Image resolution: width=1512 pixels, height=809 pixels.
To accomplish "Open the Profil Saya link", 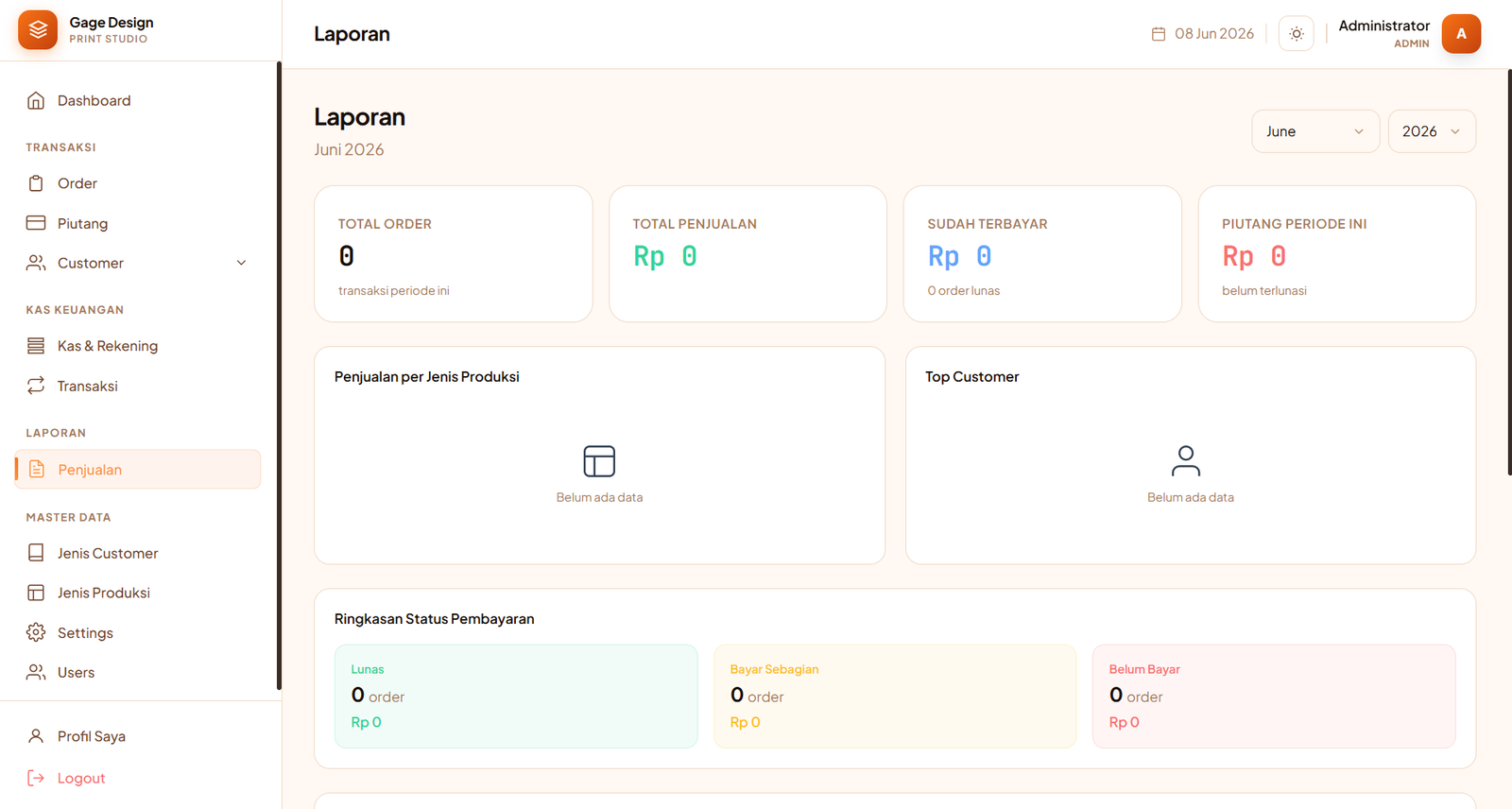I will (138, 736).
